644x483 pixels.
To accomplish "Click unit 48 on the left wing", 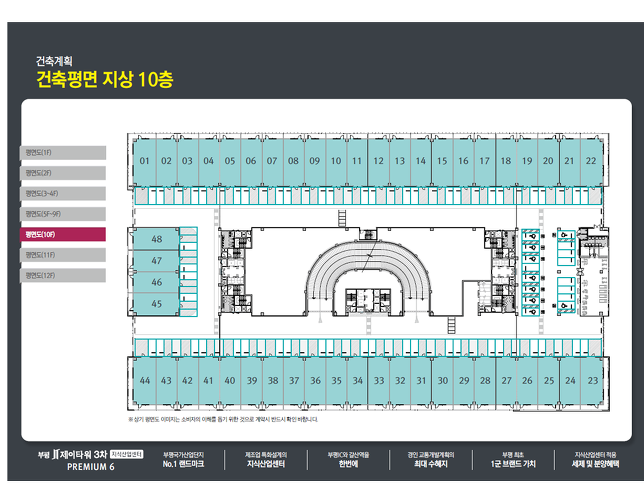I will coord(156,240).
